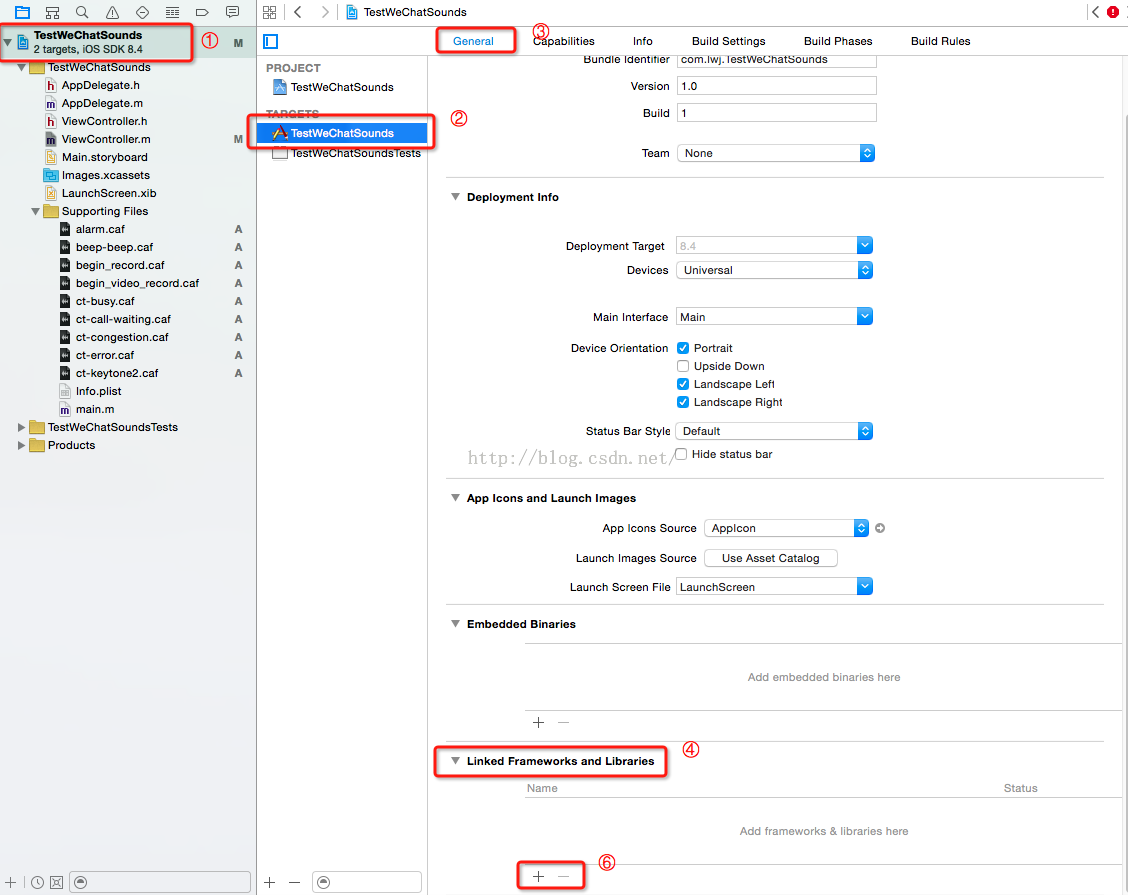Expand the Products group
The width and height of the screenshot is (1128, 895).
22,445
